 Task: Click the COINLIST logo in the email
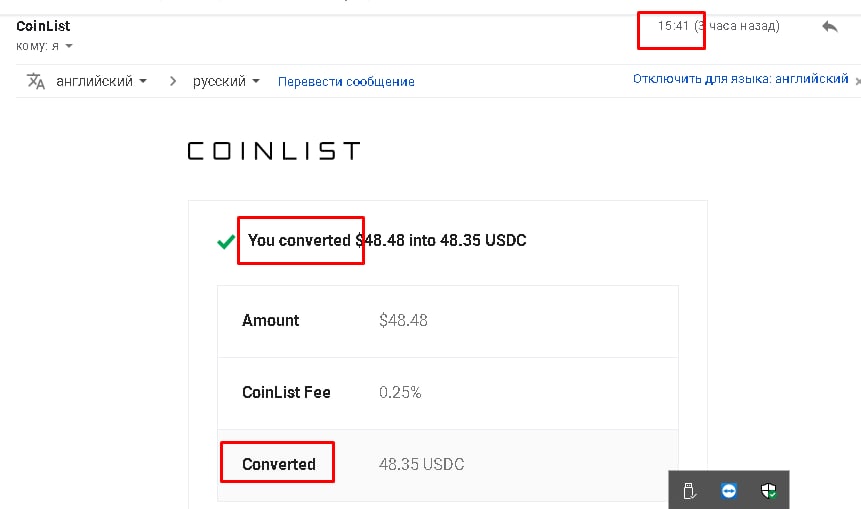273,151
